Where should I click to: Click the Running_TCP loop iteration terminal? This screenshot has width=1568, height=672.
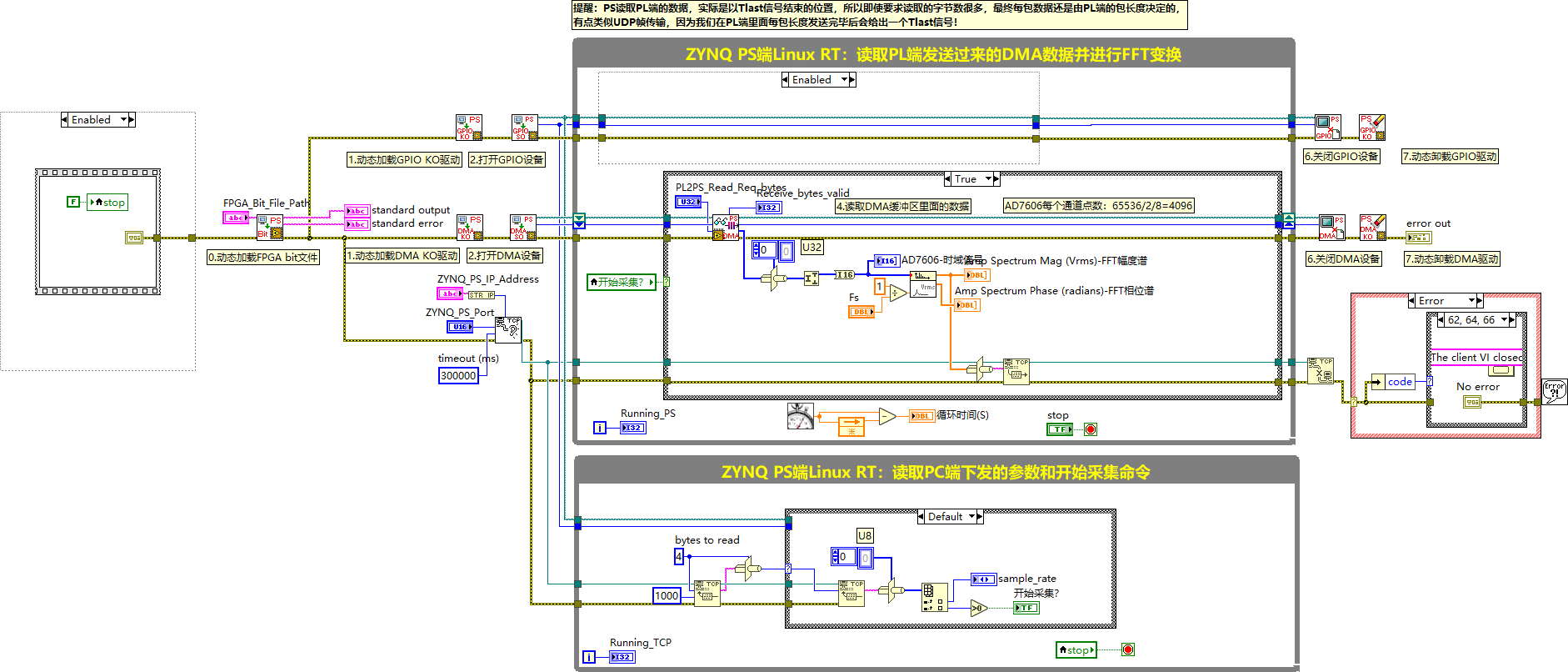[589, 657]
